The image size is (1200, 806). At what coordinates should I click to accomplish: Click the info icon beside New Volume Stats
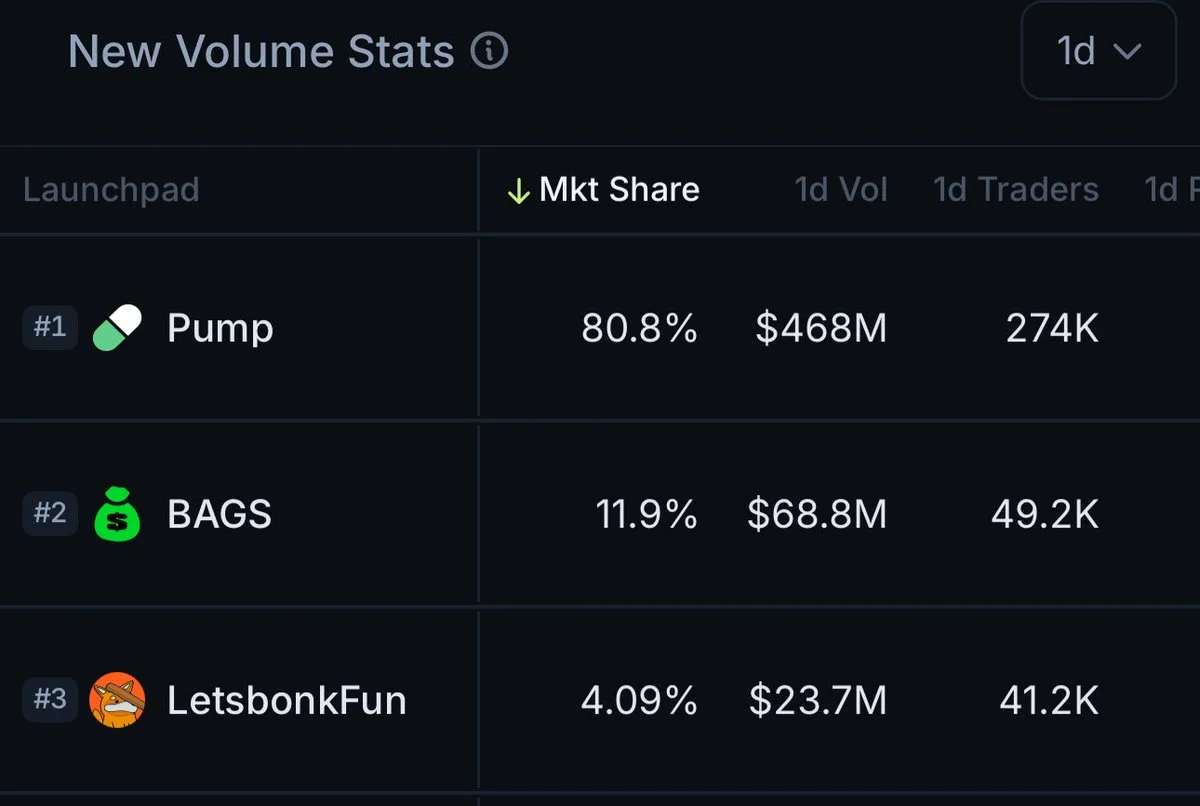(x=489, y=51)
